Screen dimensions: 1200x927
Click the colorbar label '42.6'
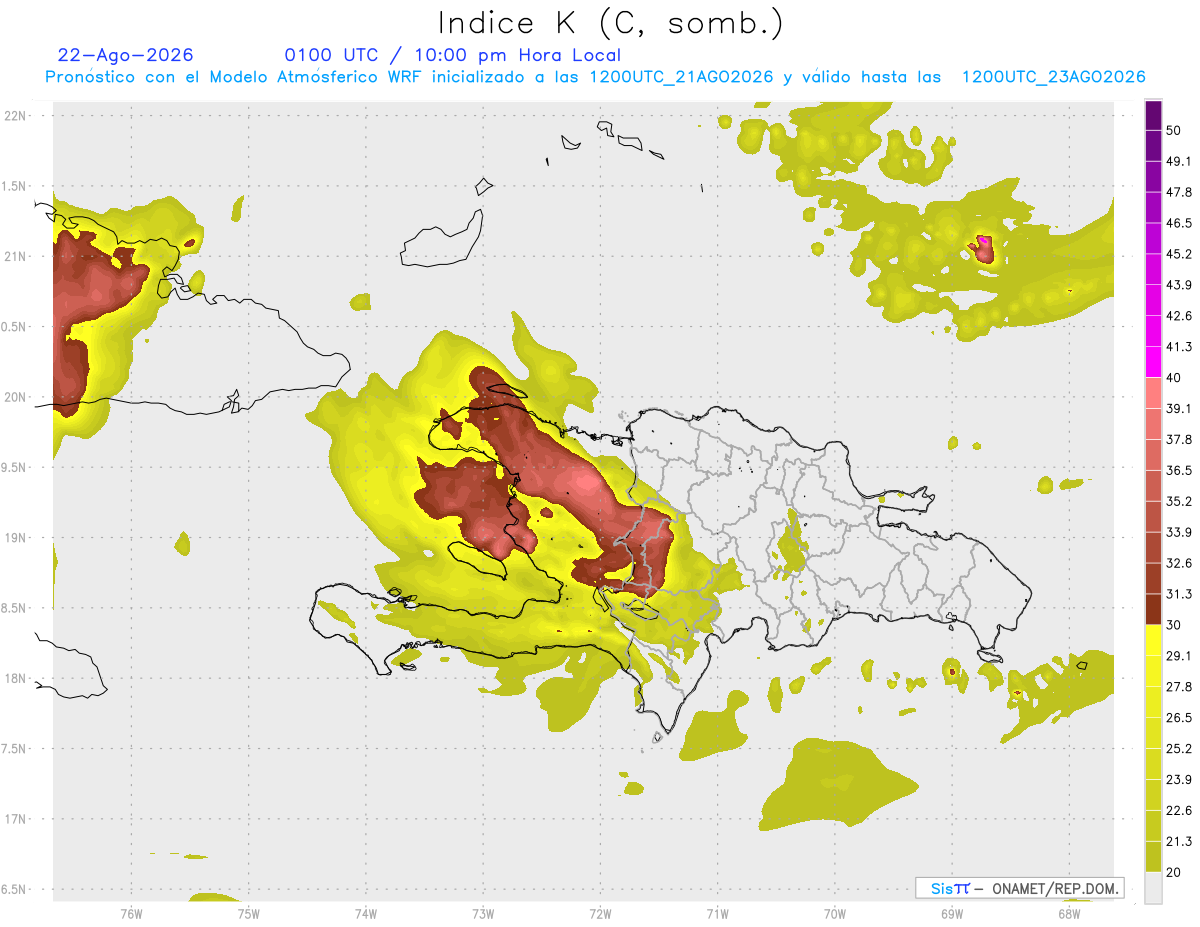[x=1178, y=316]
